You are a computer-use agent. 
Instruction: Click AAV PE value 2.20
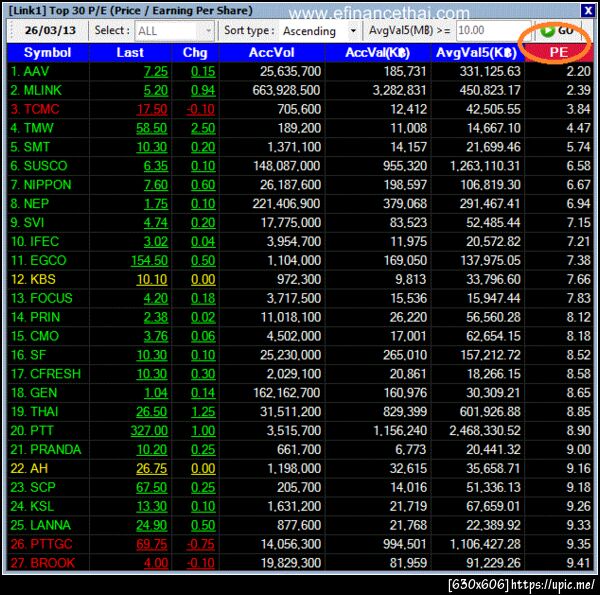579,72
